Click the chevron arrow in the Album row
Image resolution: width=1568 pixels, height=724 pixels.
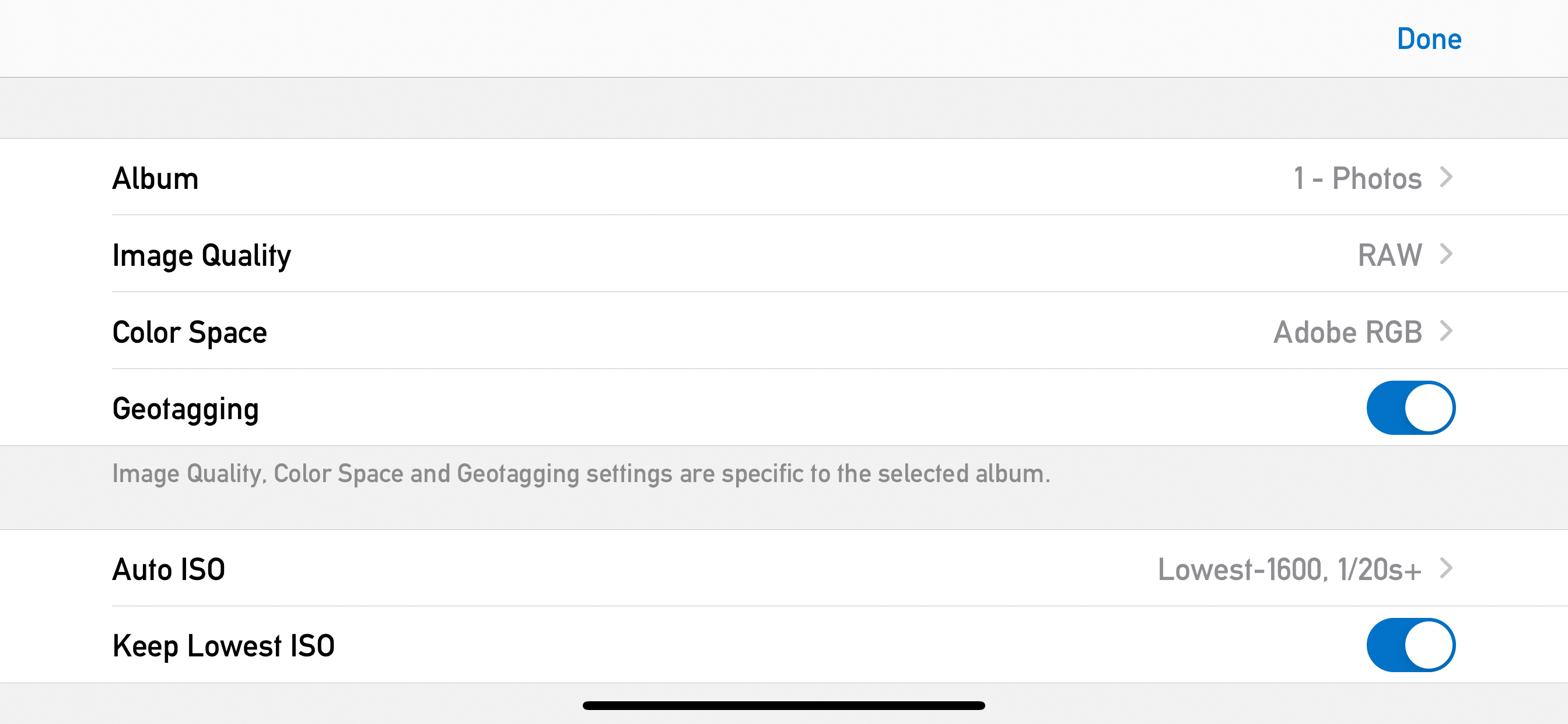pyautogui.click(x=1446, y=177)
